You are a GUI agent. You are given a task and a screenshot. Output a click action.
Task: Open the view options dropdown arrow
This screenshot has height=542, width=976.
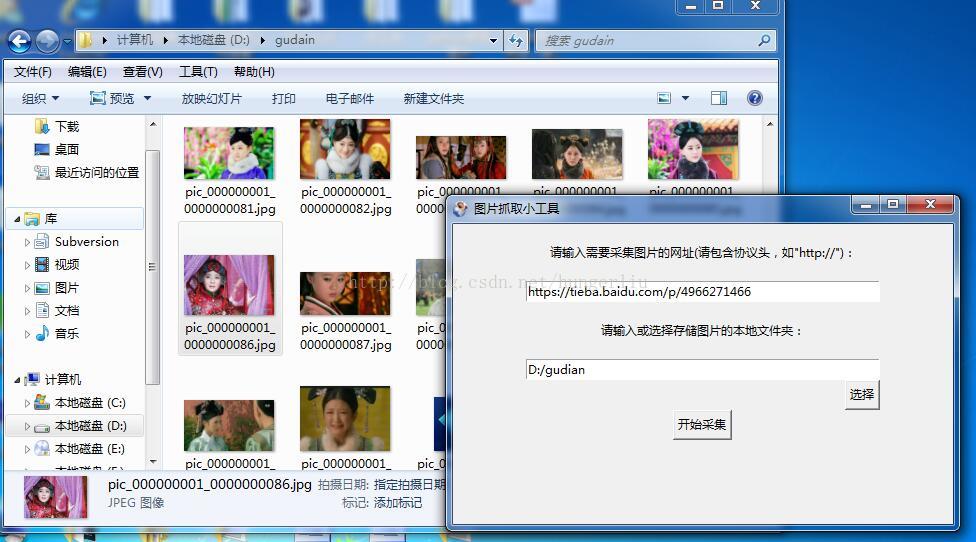[x=685, y=98]
